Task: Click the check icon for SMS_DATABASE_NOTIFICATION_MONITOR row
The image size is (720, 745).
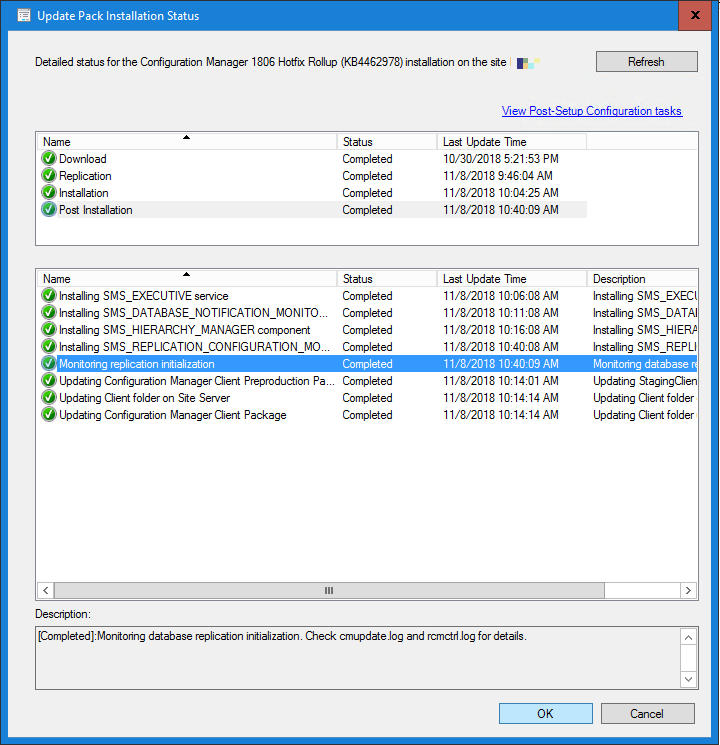Action: [48, 313]
